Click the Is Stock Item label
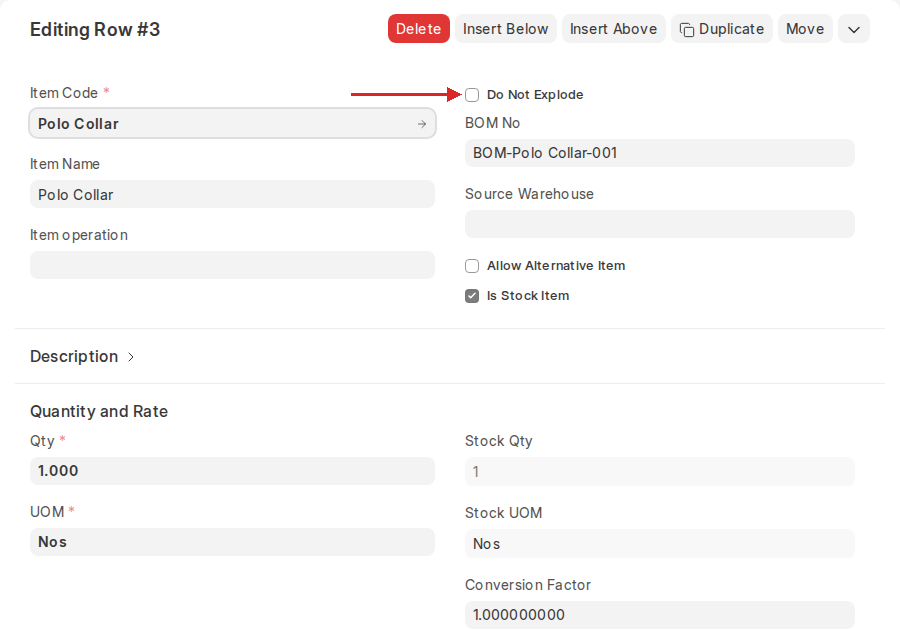900x635 pixels. click(x=528, y=296)
